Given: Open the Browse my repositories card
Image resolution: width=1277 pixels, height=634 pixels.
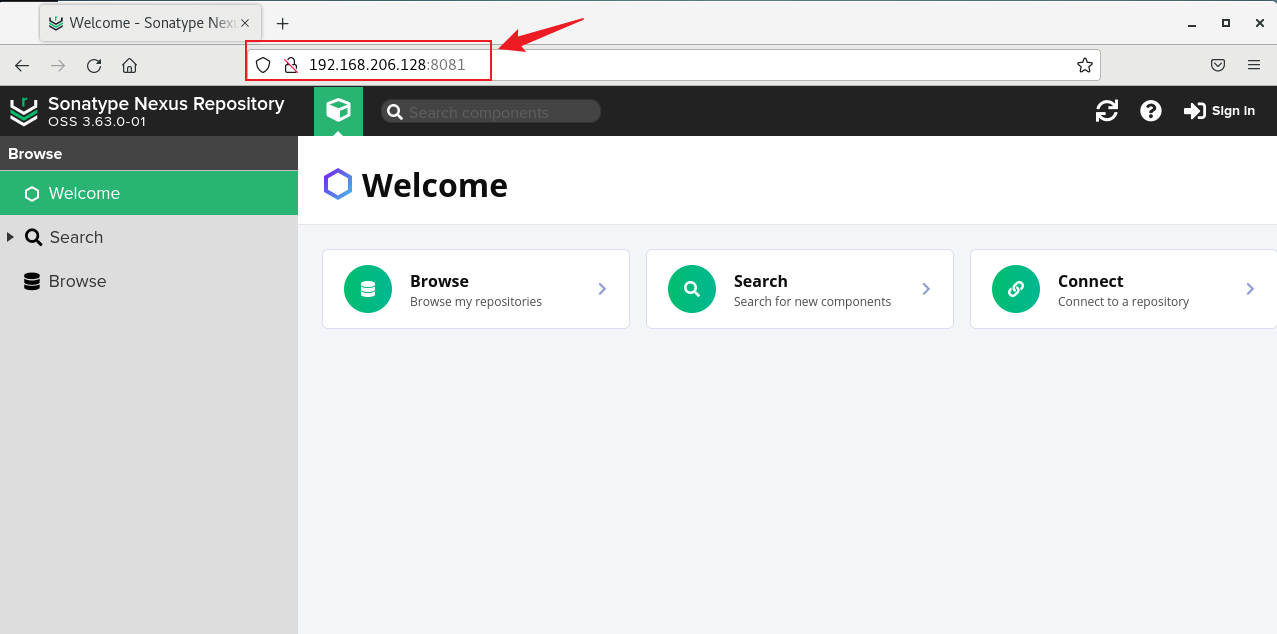Looking at the screenshot, I should (476, 289).
